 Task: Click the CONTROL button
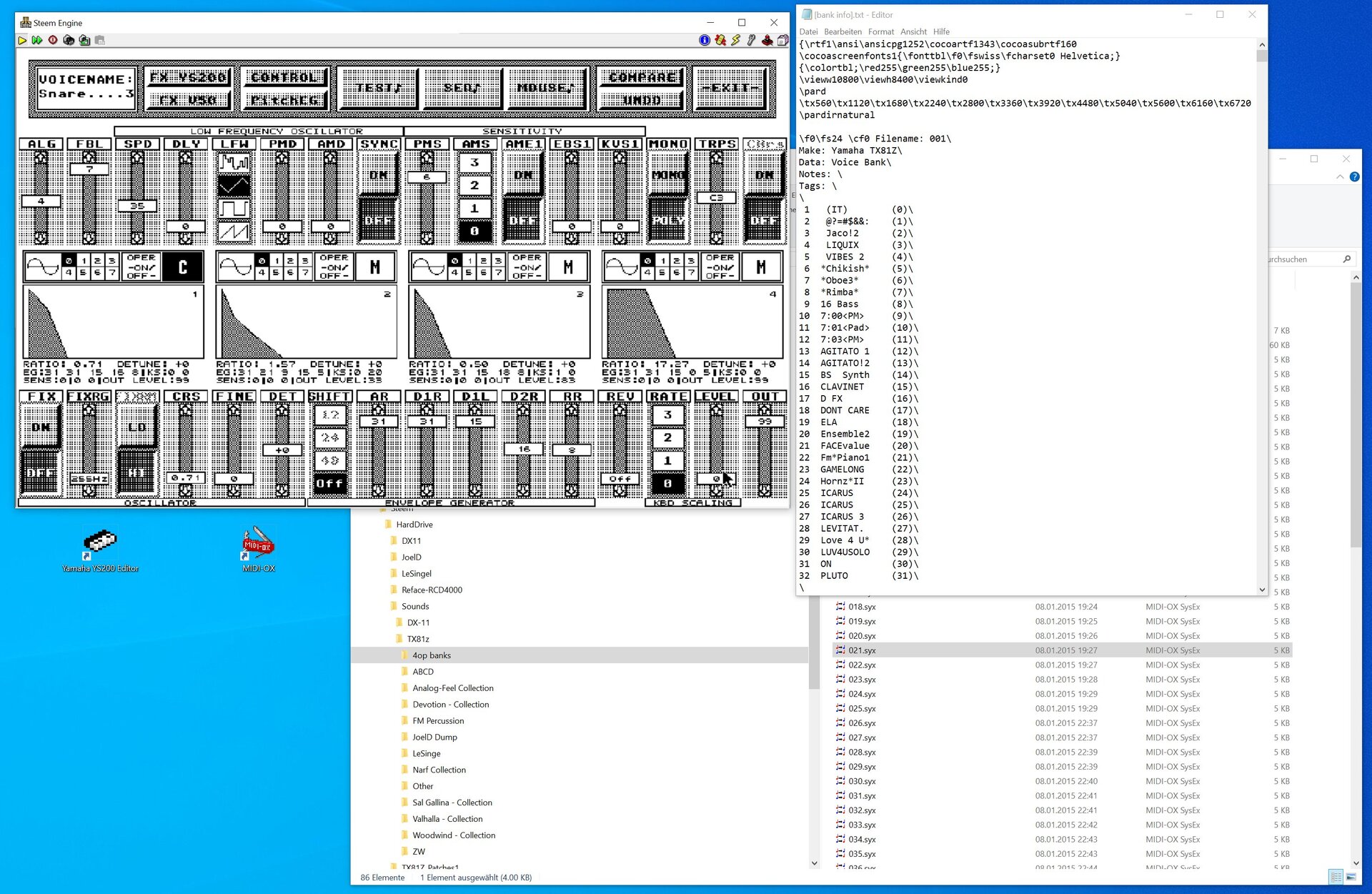click(x=284, y=76)
